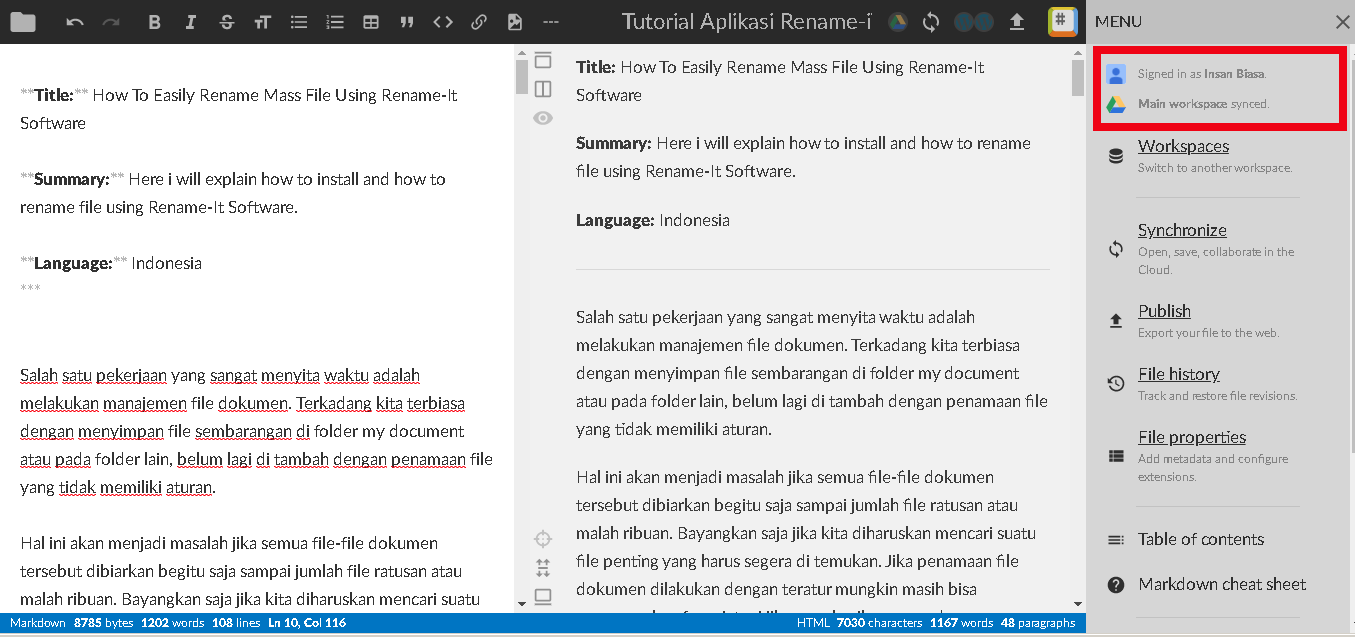Click '**Summary:**' text in the editor

pos(72,180)
